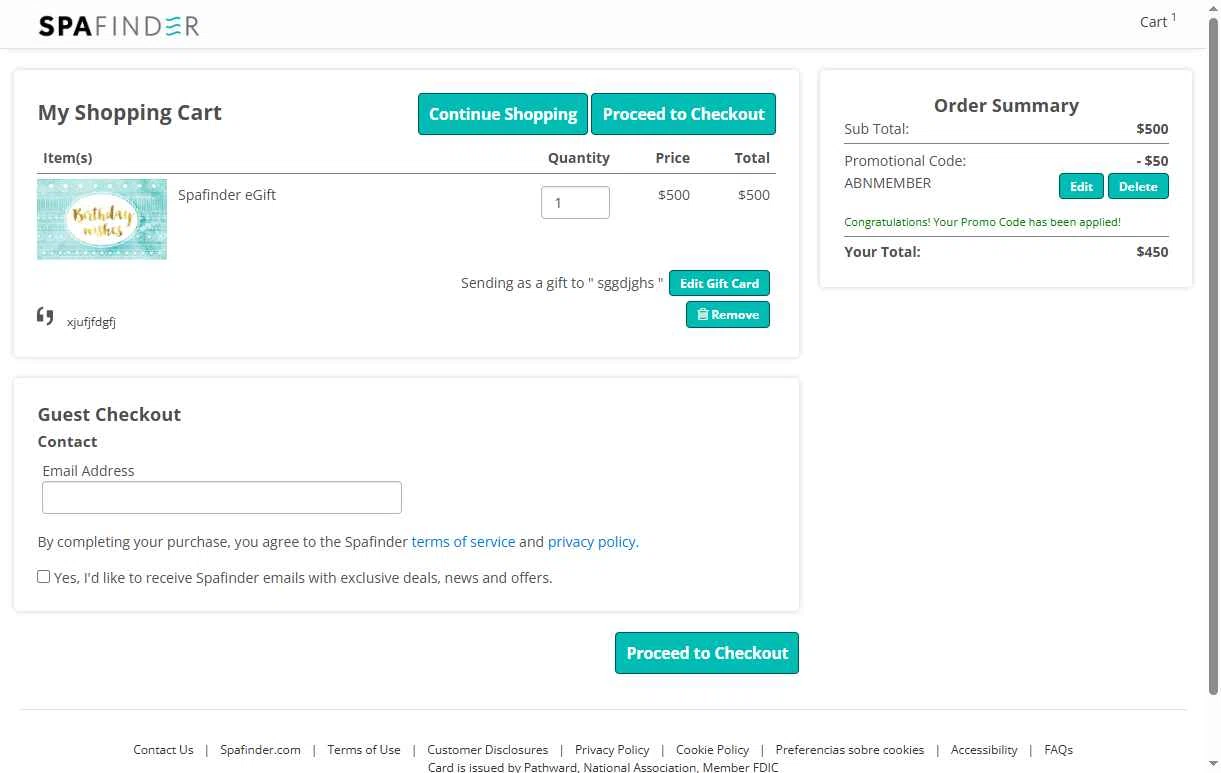1221x773 pixels.
Task: Click the Birthday wishes gift card thumbnail
Action: pos(102,219)
